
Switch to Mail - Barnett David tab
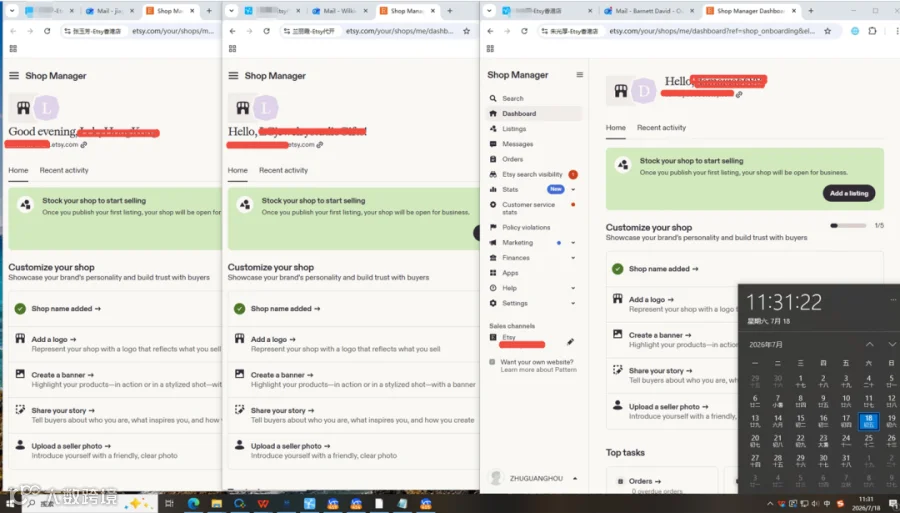649,11
